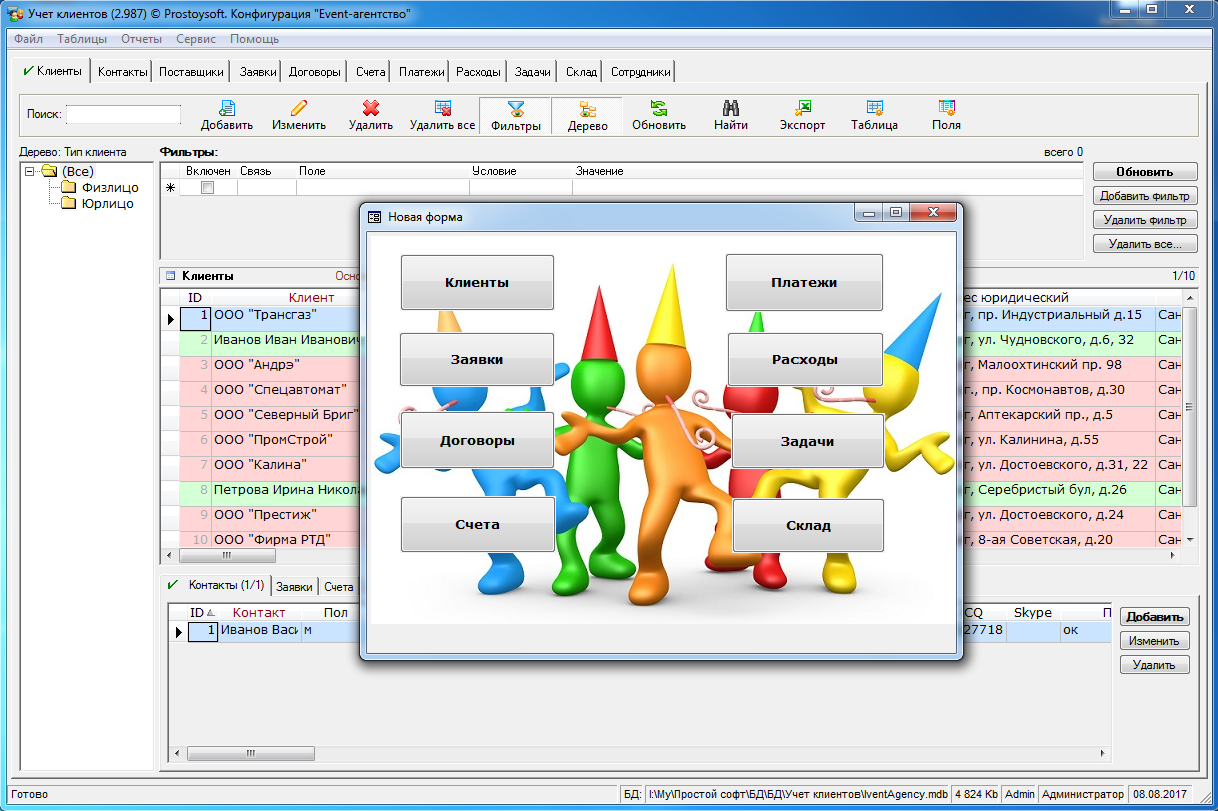Toggle the Дерево tree view icon
This screenshot has width=1218, height=811.
click(587, 109)
